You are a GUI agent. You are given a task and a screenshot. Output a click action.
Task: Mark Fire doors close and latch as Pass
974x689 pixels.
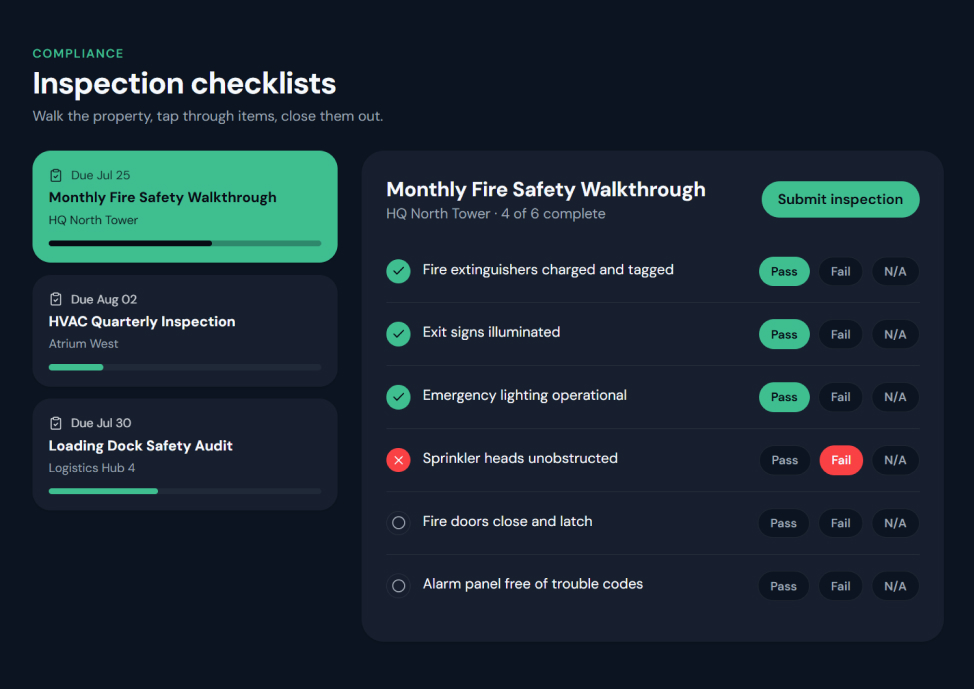pyautogui.click(x=783, y=523)
